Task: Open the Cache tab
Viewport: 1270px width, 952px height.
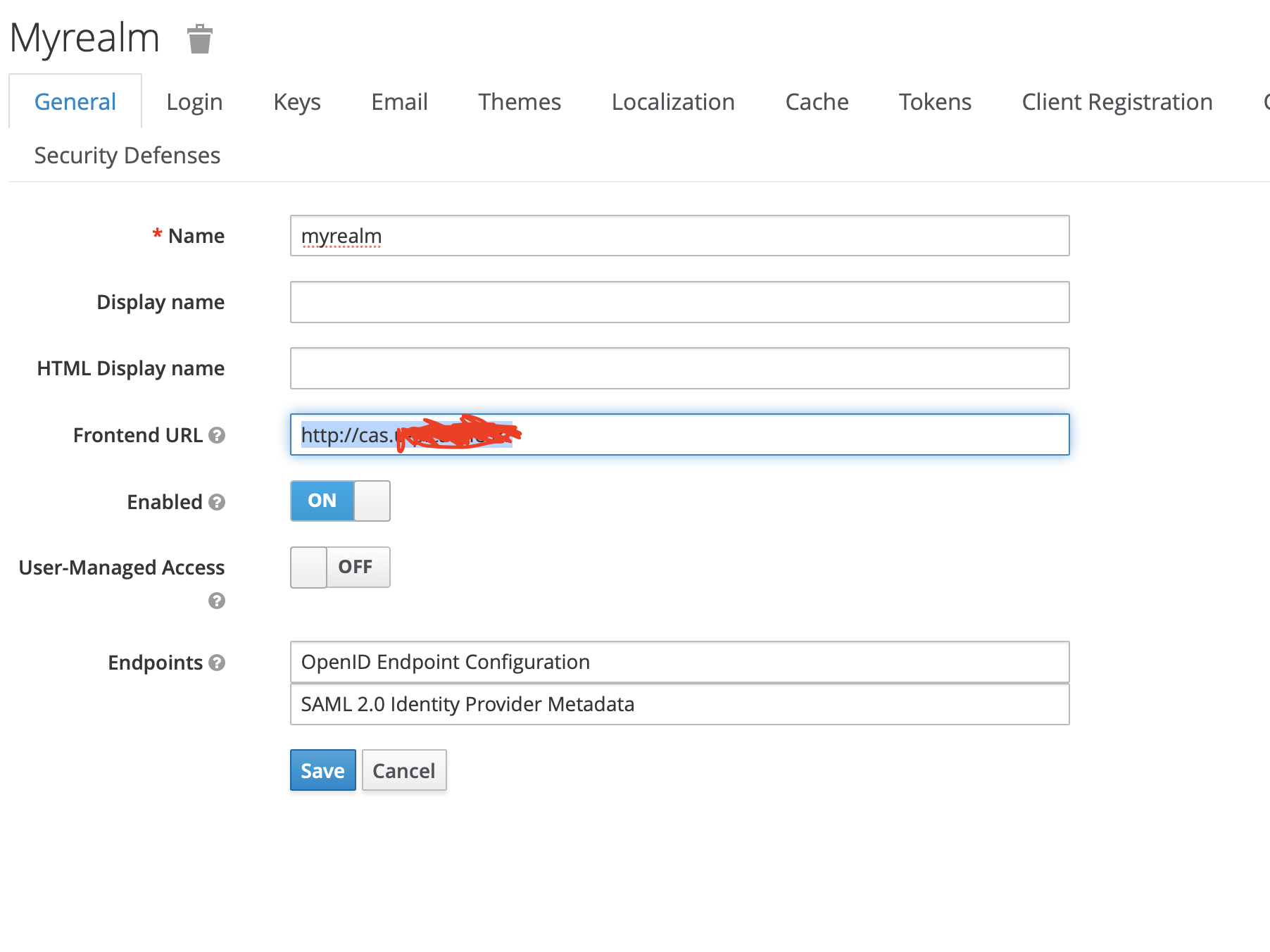Action: tap(817, 101)
